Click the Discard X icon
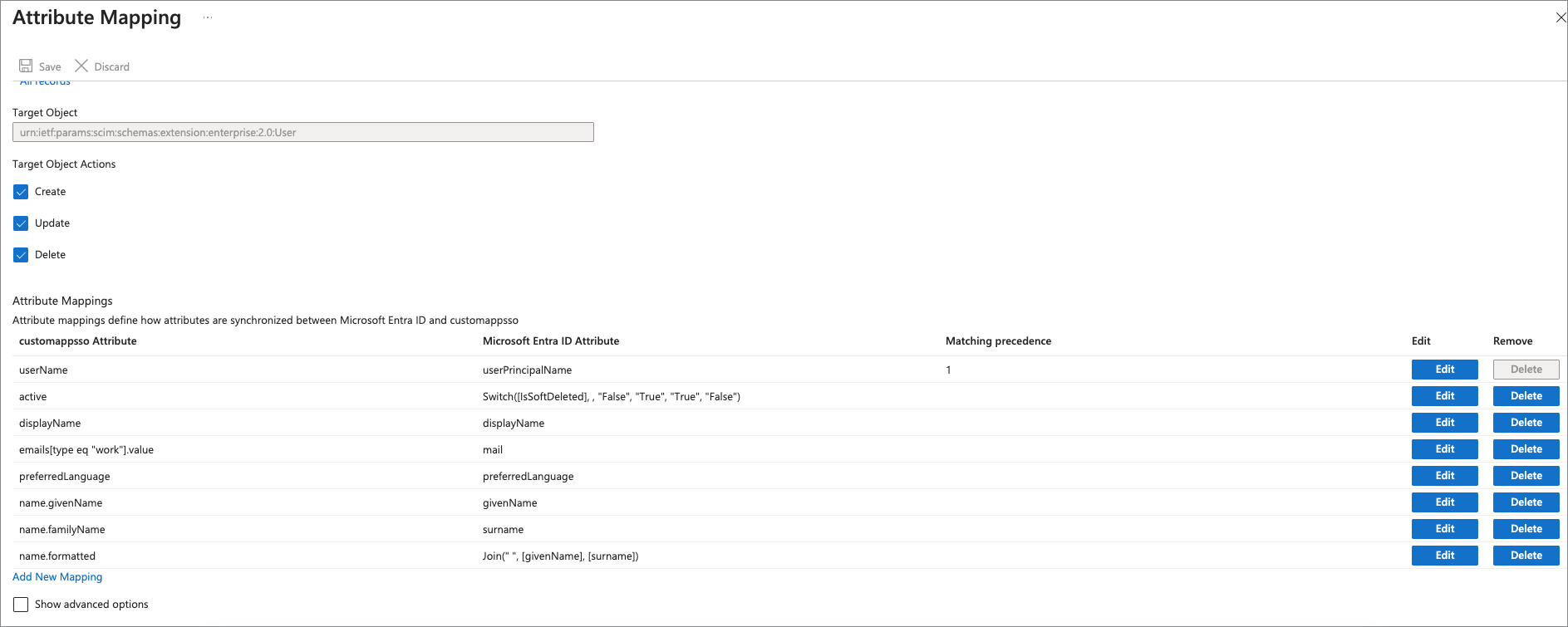This screenshot has height=627, width=1568. point(81,66)
